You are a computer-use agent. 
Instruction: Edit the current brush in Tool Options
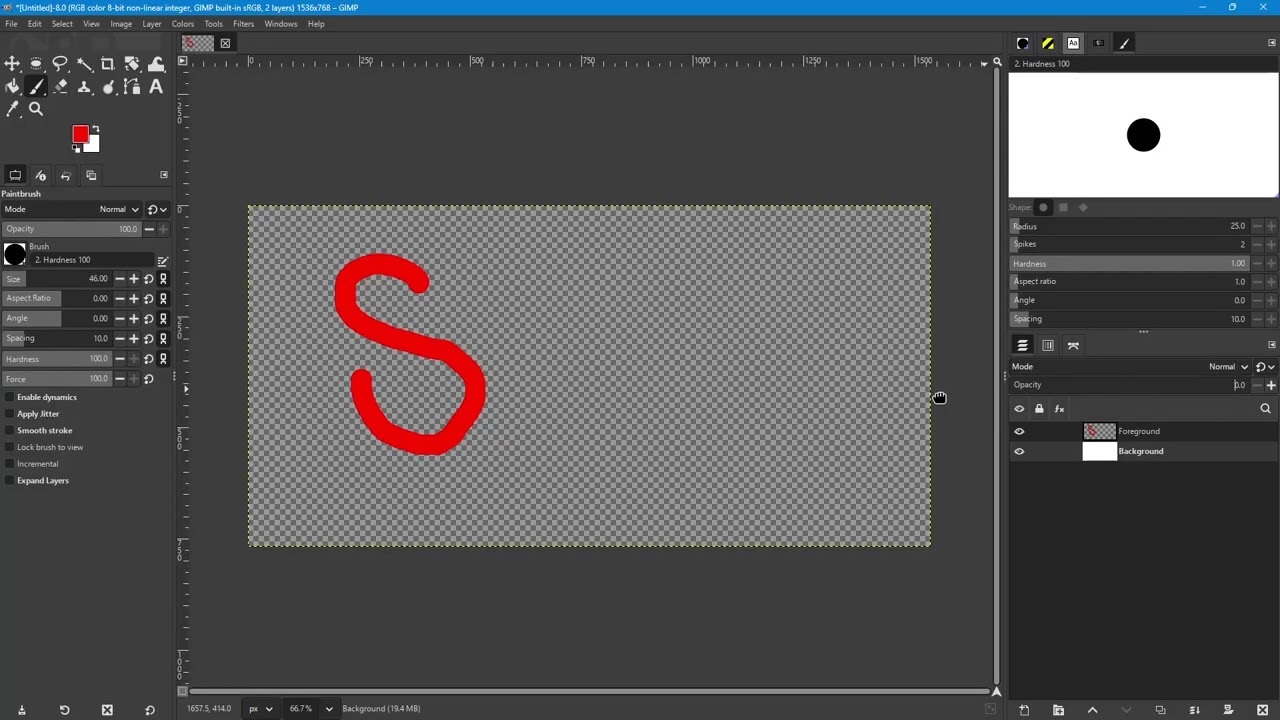[x=162, y=261]
